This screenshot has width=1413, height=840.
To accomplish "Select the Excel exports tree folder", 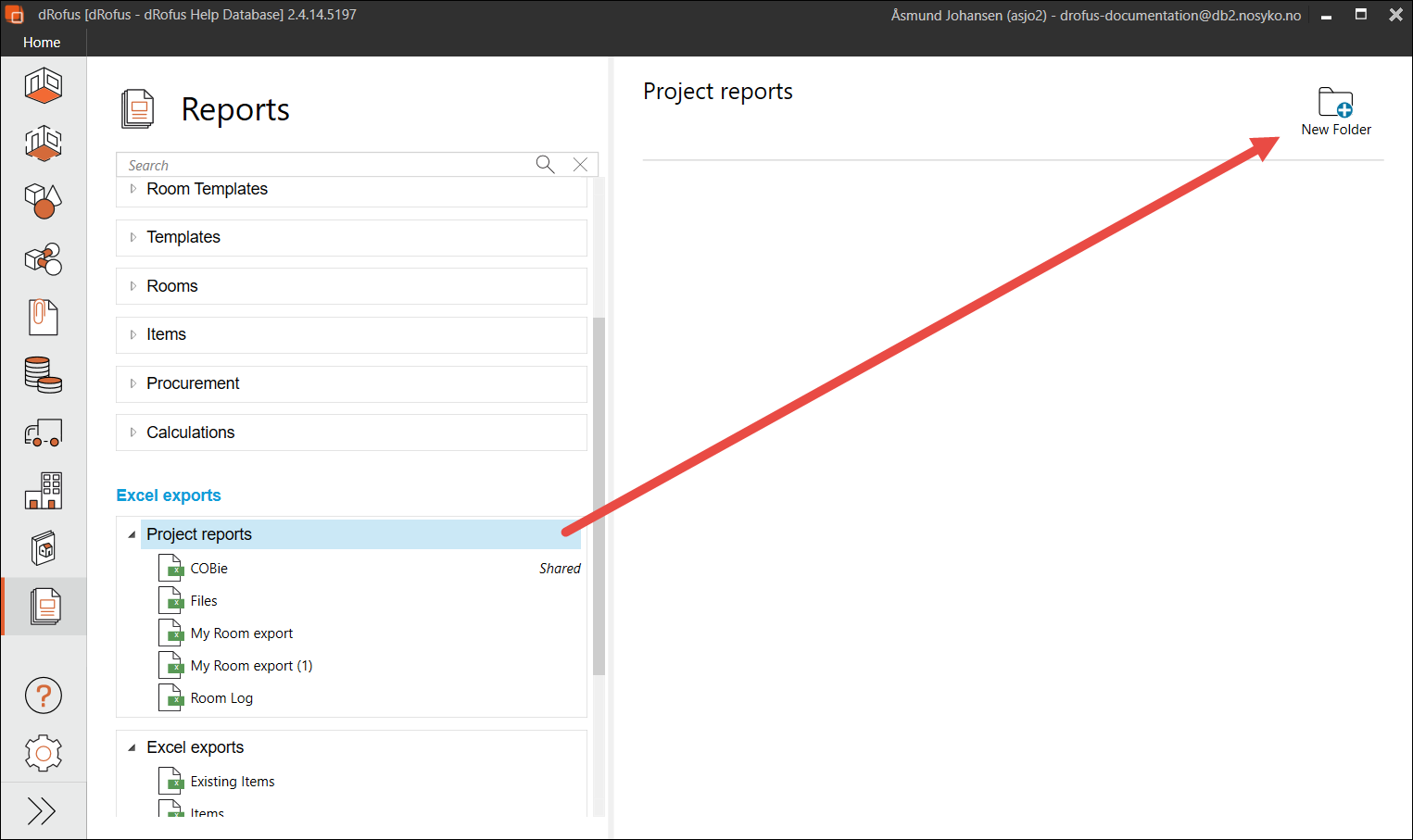I will [196, 747].
